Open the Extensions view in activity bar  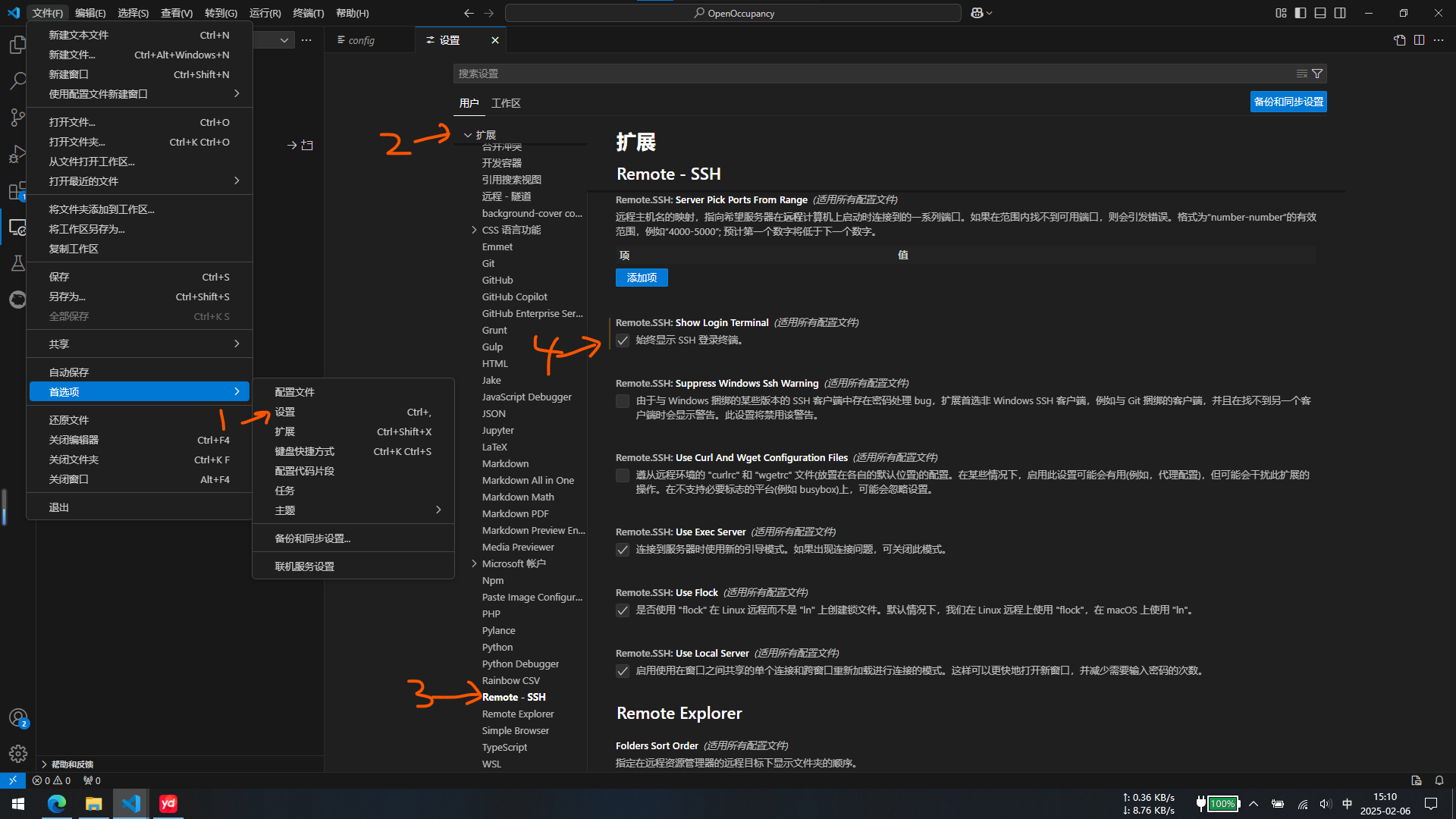coord(17,191)
